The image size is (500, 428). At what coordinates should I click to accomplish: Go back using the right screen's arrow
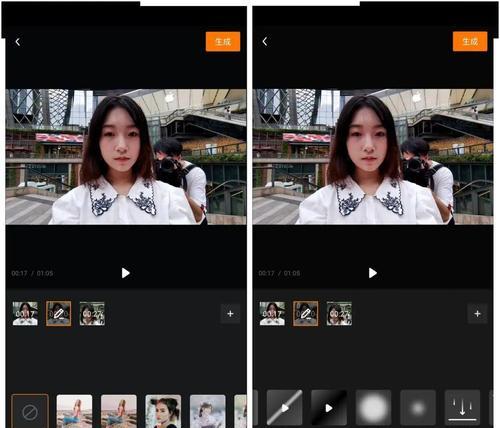(265, 42)
